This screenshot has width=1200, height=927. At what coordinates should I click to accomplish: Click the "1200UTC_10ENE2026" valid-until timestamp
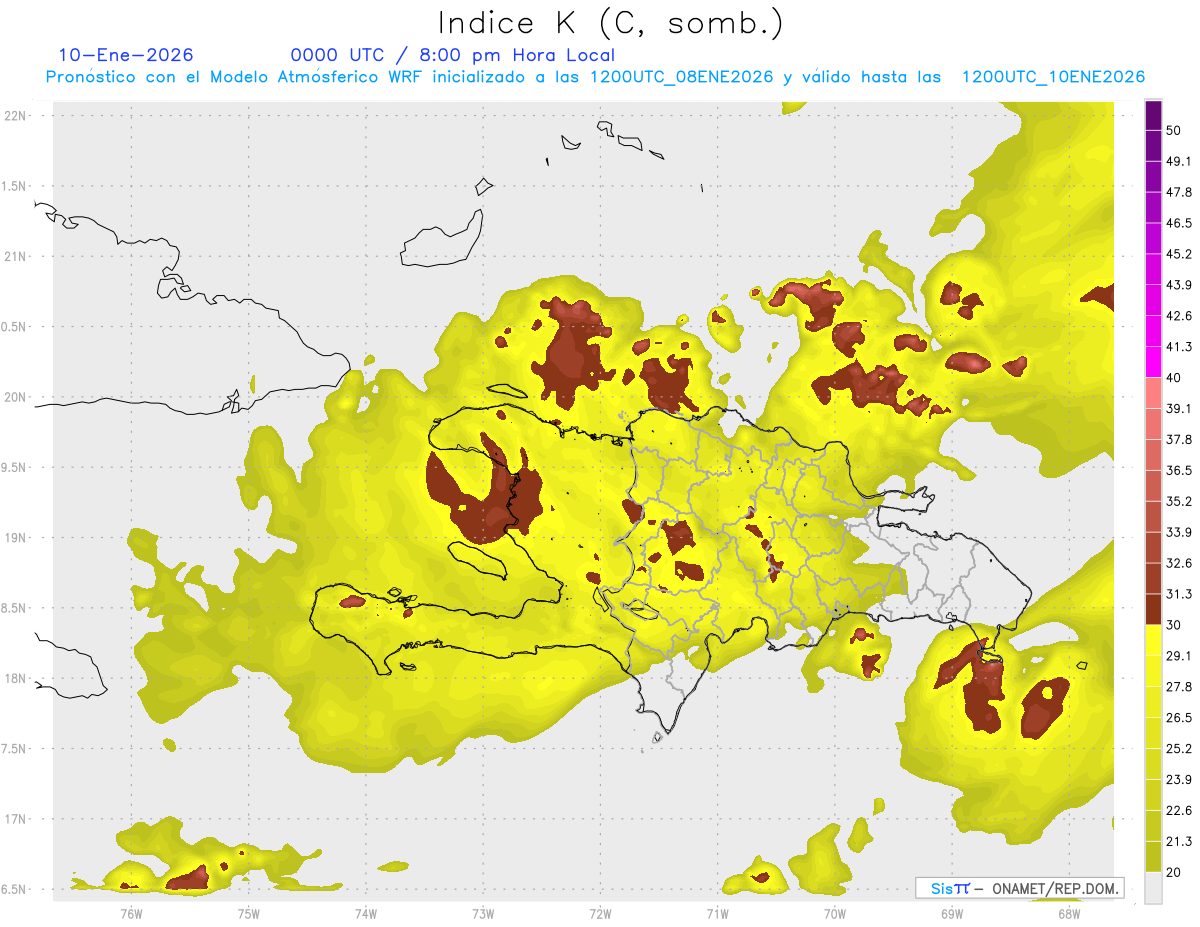1053,77
